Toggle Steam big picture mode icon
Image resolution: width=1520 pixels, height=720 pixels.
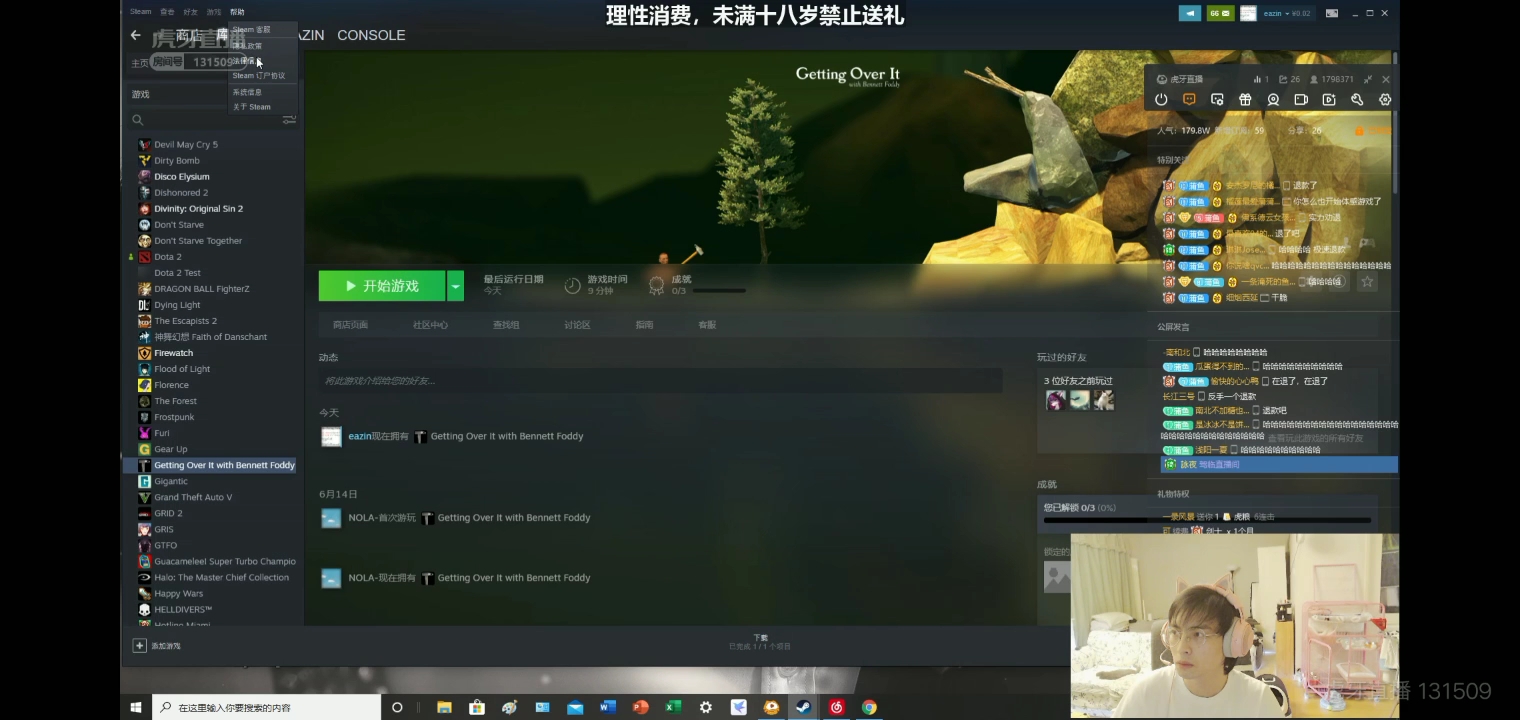pyautogui.click(x=1331, y=13)
